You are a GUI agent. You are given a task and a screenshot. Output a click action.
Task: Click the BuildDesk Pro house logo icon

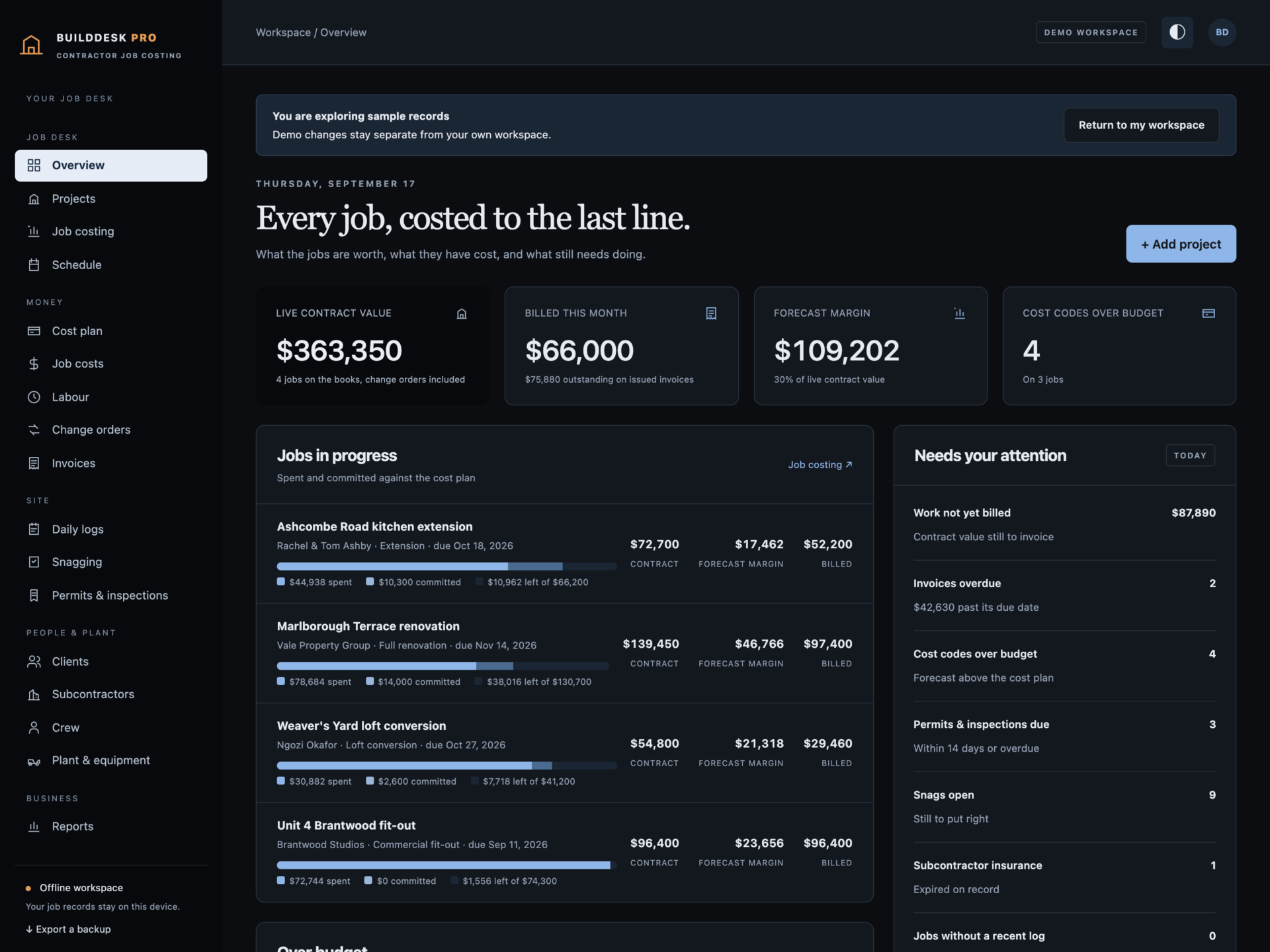31,45
